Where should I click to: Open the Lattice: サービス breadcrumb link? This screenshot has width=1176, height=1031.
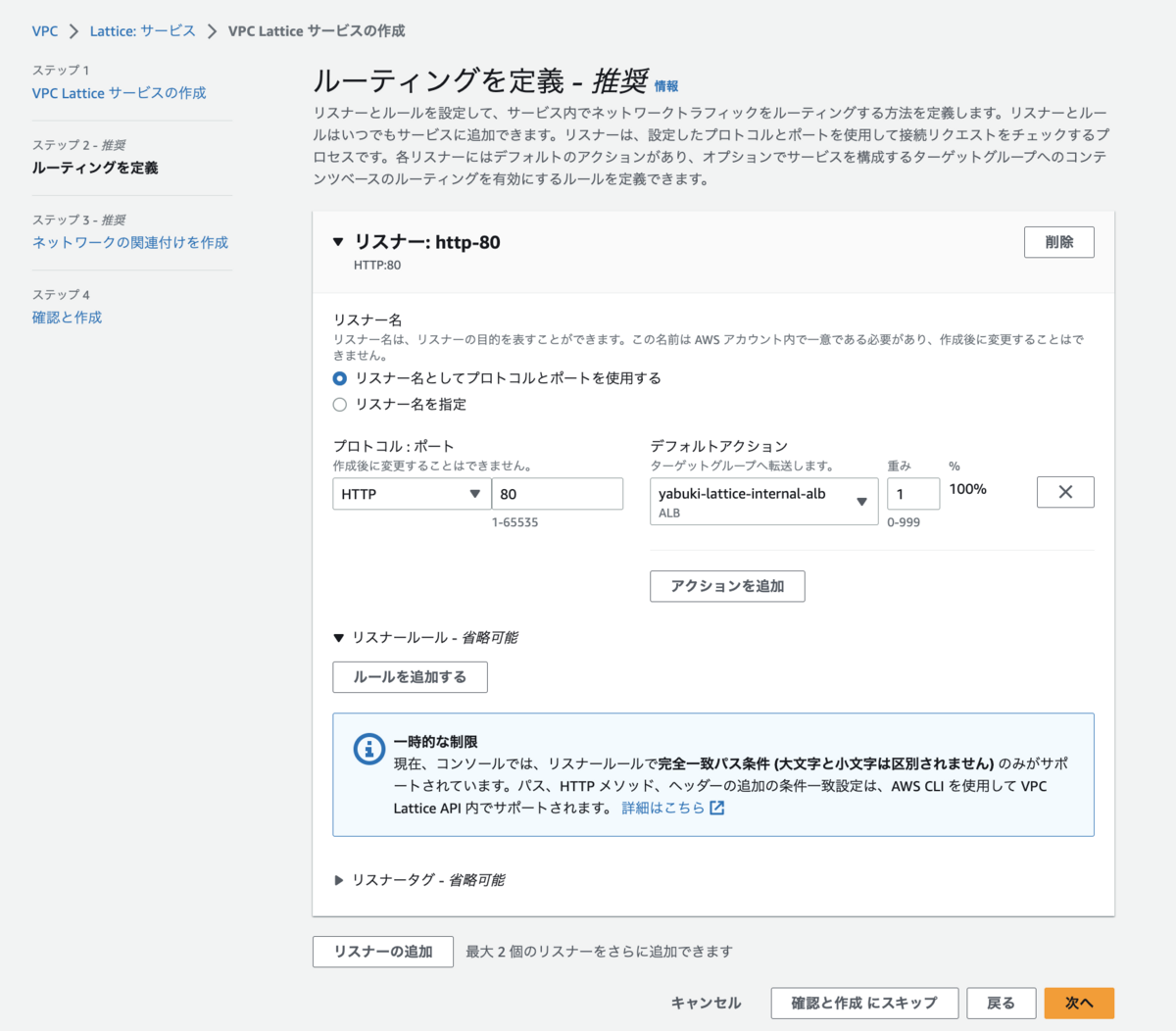143,31
